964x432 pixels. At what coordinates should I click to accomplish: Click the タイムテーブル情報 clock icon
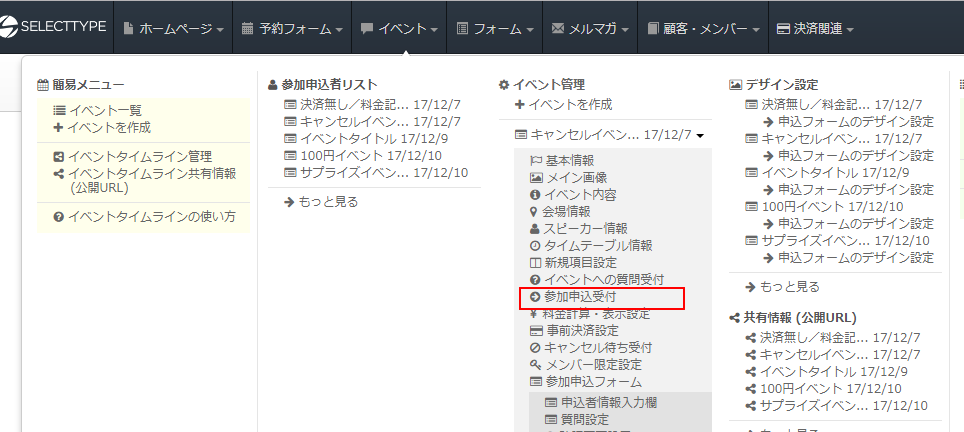(x=535, y=245)
